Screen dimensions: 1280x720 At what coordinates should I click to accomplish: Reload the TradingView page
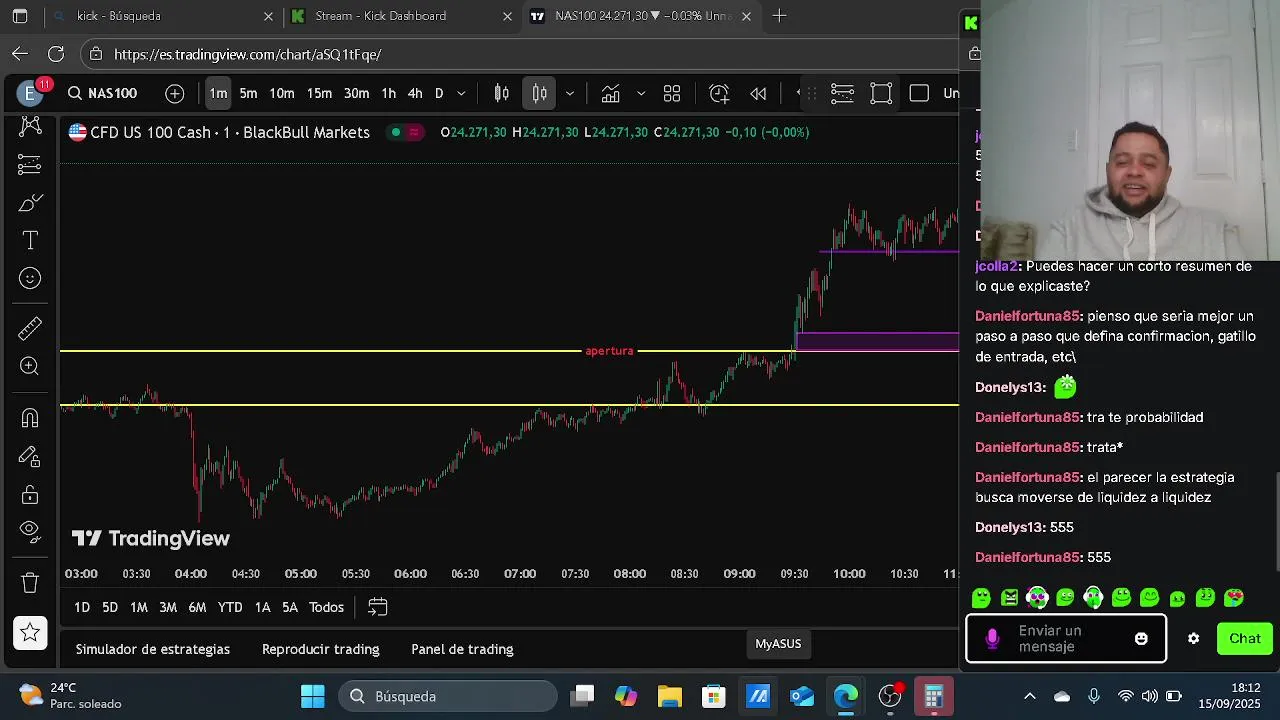(x=56, y=54)
